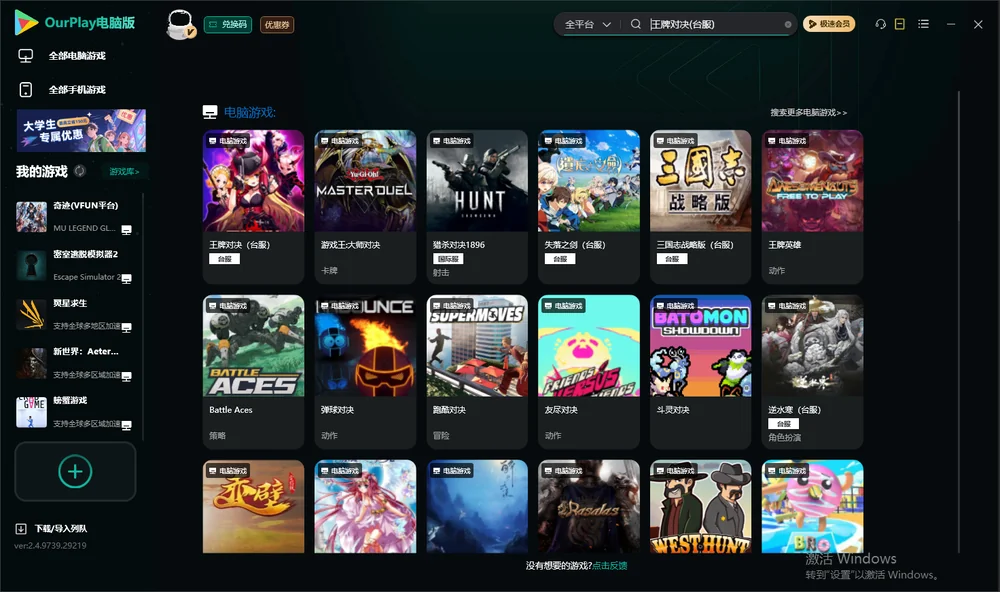Open 密室逃脱模拟器2 icon in sidebar
Viewport: 1000px width, 592px height.
click(31, 266)
